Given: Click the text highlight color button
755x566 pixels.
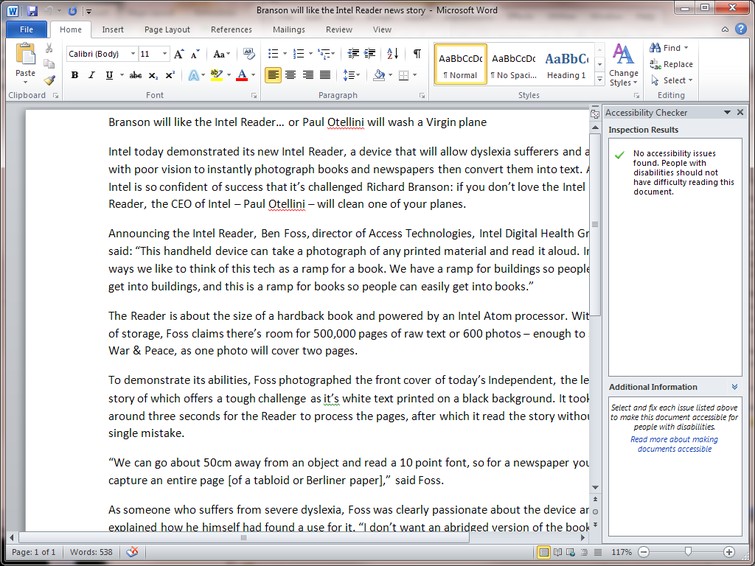Looking at the screenshot, I should click(x=217, y=75).
